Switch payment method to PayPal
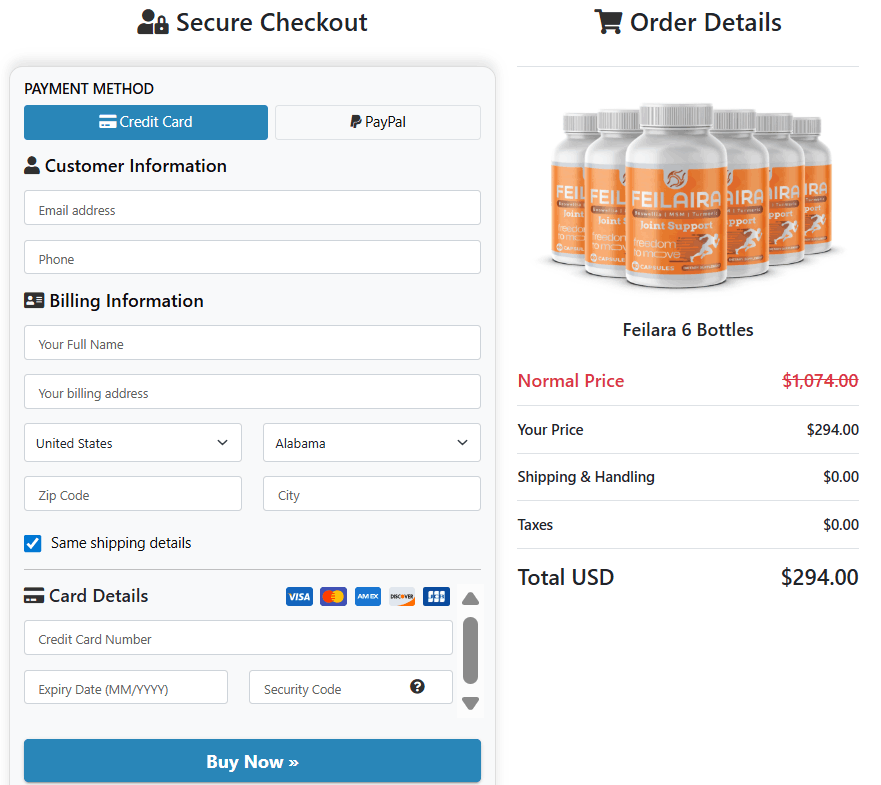Viewport: 881px width, 785px height. 377,122
